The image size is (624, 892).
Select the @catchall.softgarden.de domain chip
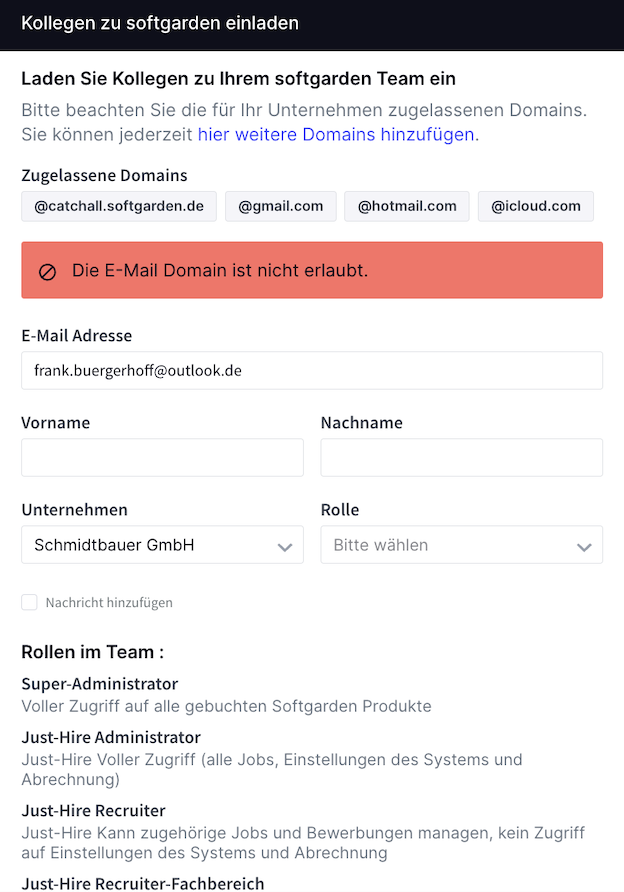(x=119, y=206)
